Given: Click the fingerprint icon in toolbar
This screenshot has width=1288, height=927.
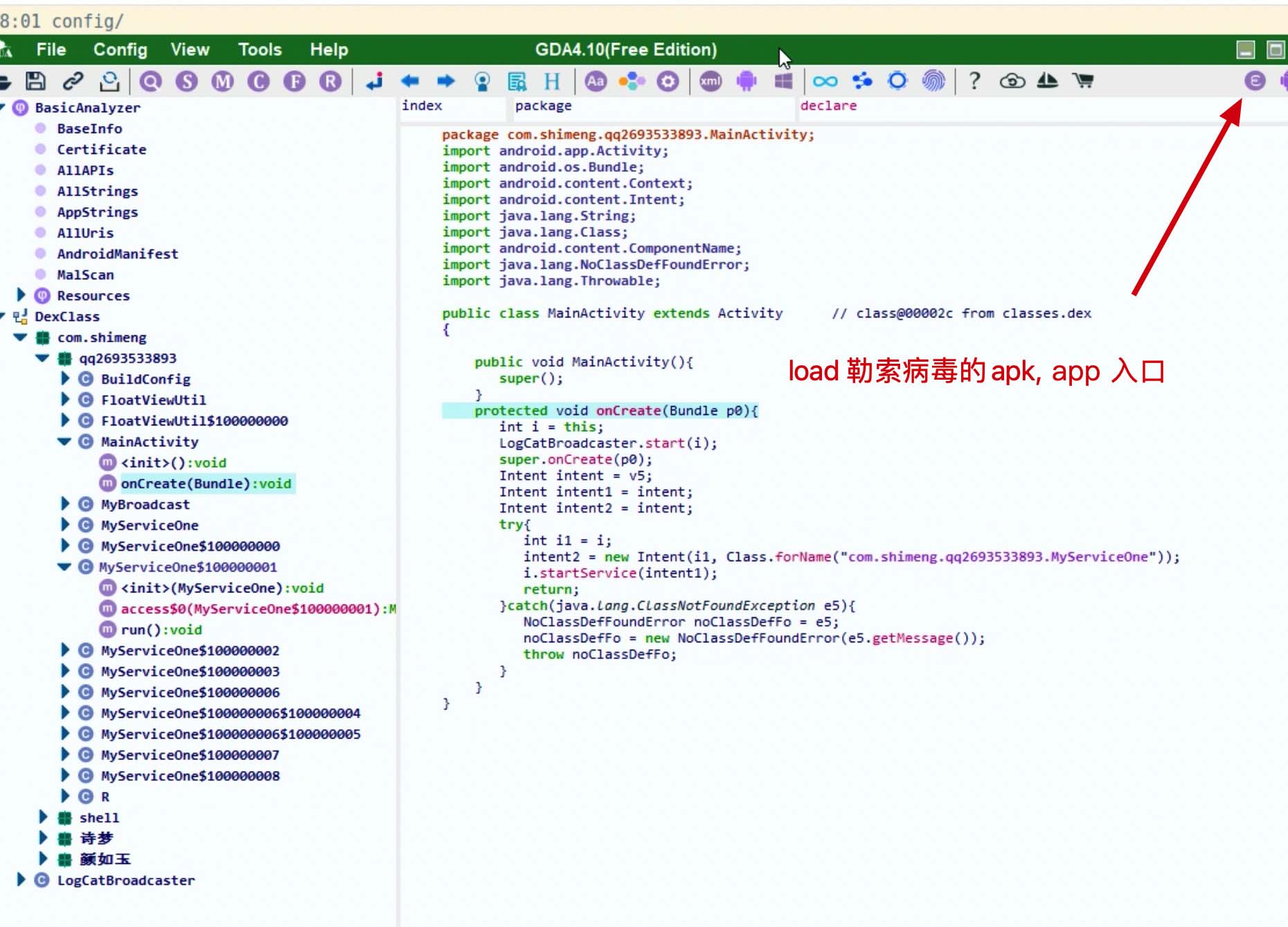Looking at the screenshot, I should [933, 81].
